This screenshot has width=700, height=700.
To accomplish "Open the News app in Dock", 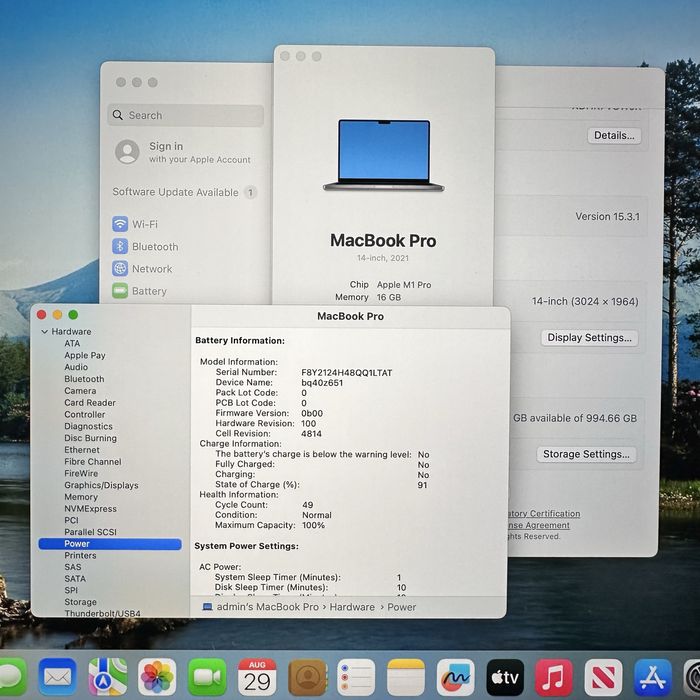I will coord(604,677).
